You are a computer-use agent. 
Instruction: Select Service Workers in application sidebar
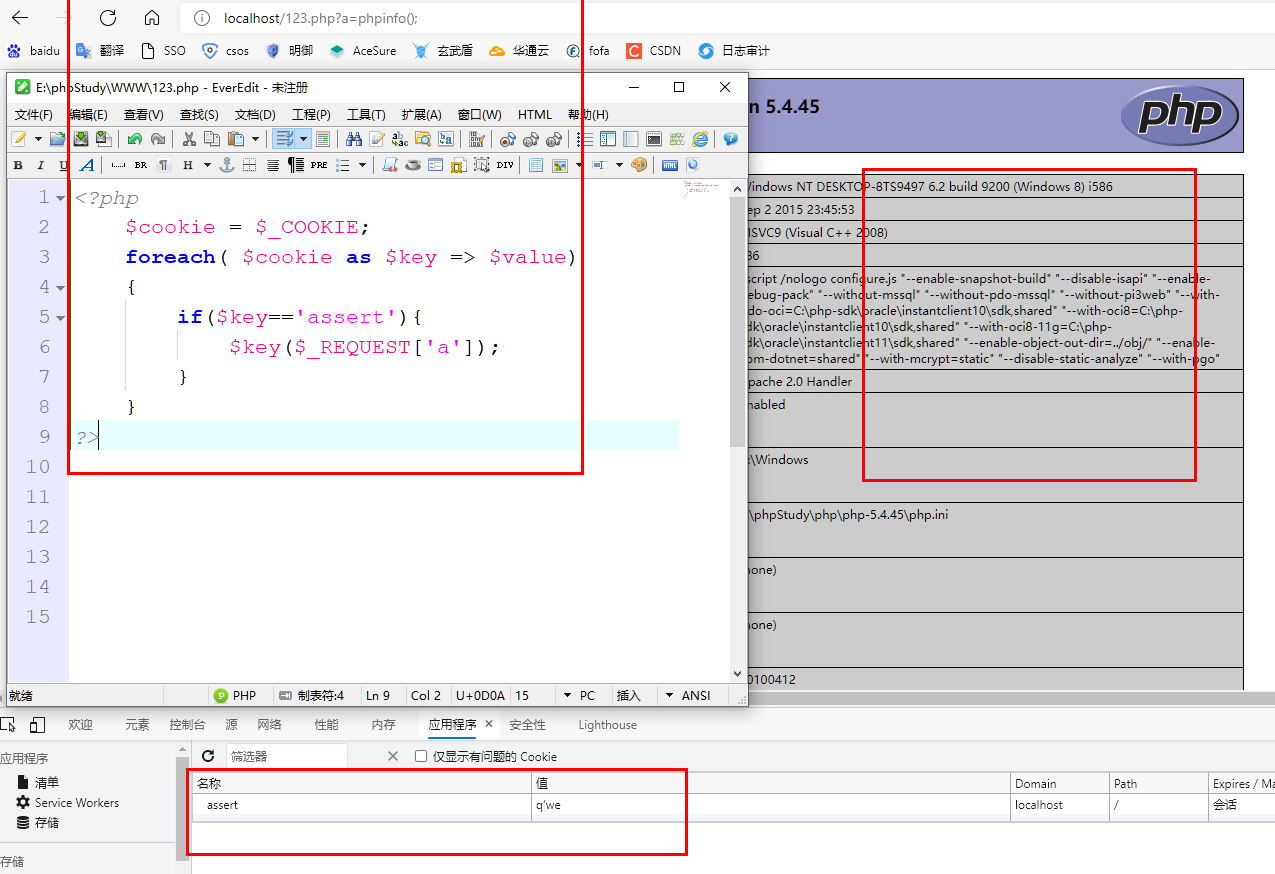coord(67,803)
